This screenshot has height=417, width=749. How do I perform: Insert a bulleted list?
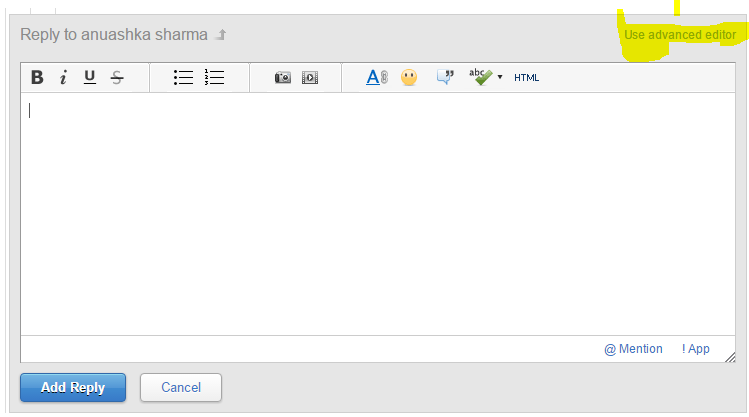[183, 77]
